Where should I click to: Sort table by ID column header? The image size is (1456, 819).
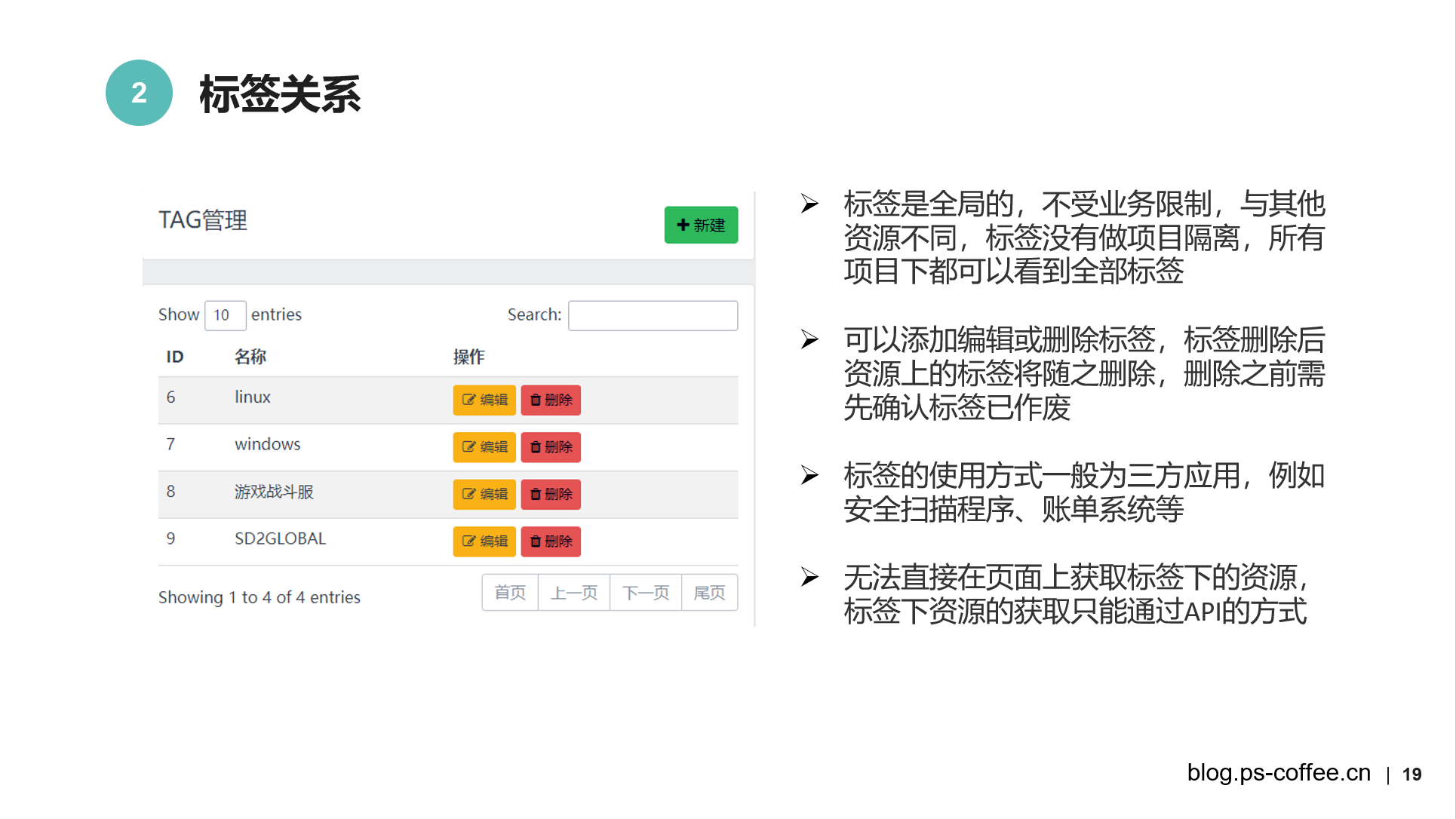tap(175, 357)
